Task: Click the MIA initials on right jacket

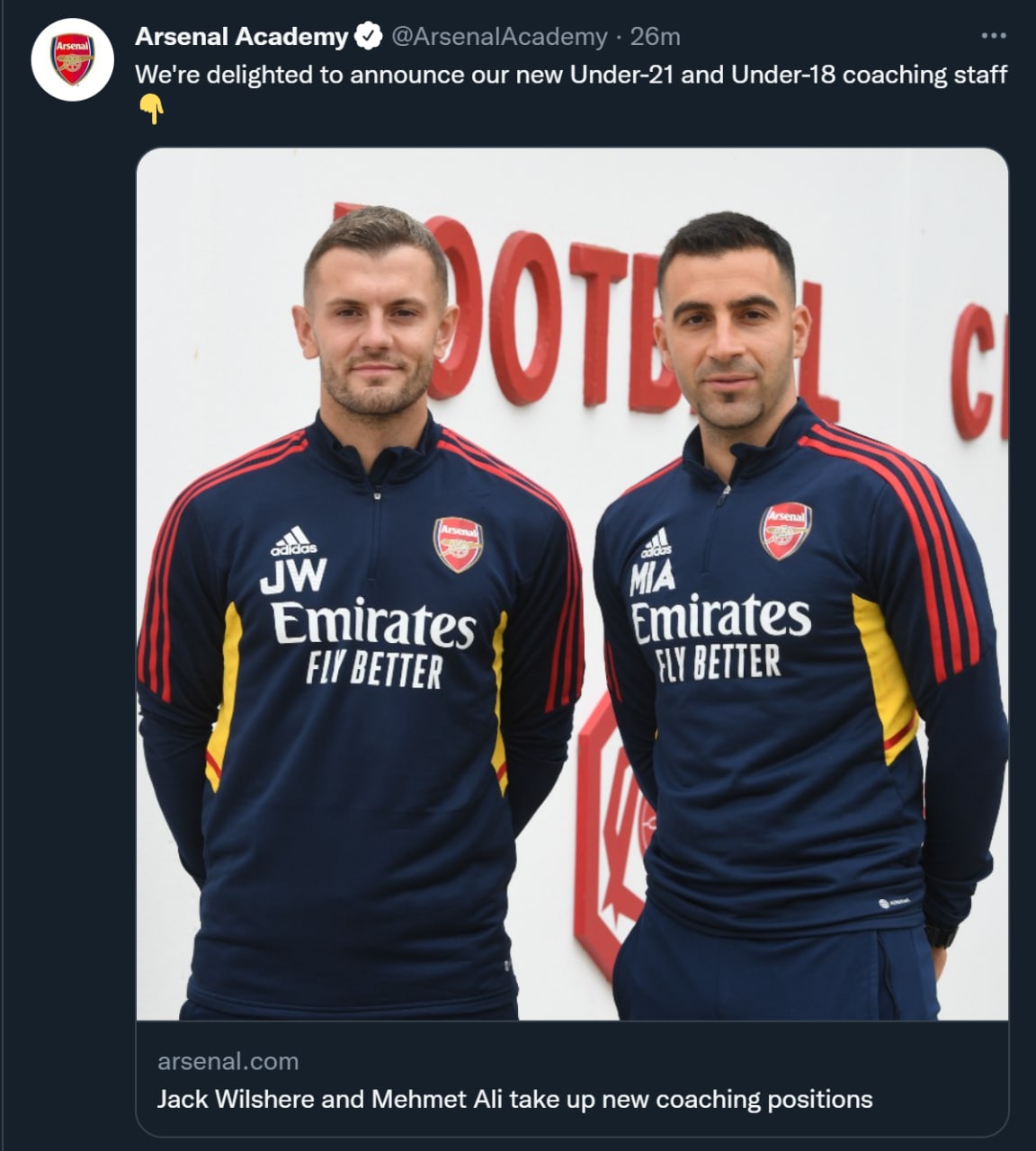Action: coord(652,578)
